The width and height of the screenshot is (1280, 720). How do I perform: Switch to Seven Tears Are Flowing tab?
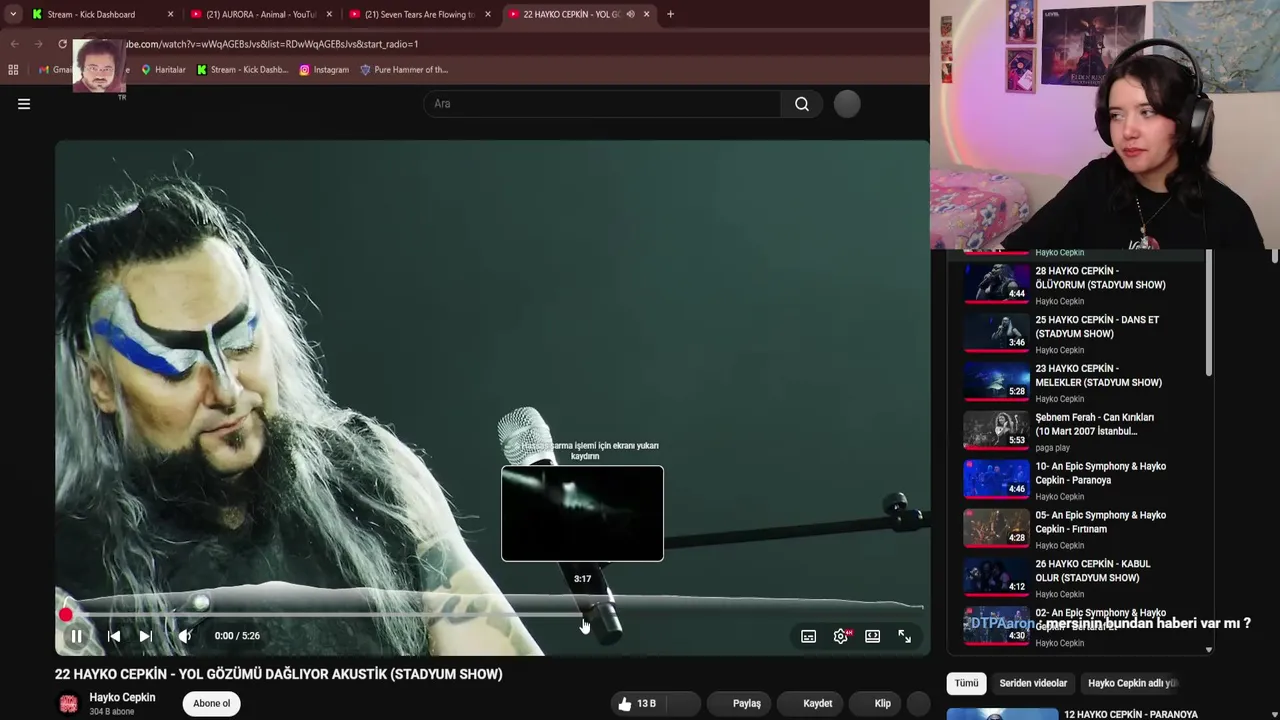(x=420, y=14)
